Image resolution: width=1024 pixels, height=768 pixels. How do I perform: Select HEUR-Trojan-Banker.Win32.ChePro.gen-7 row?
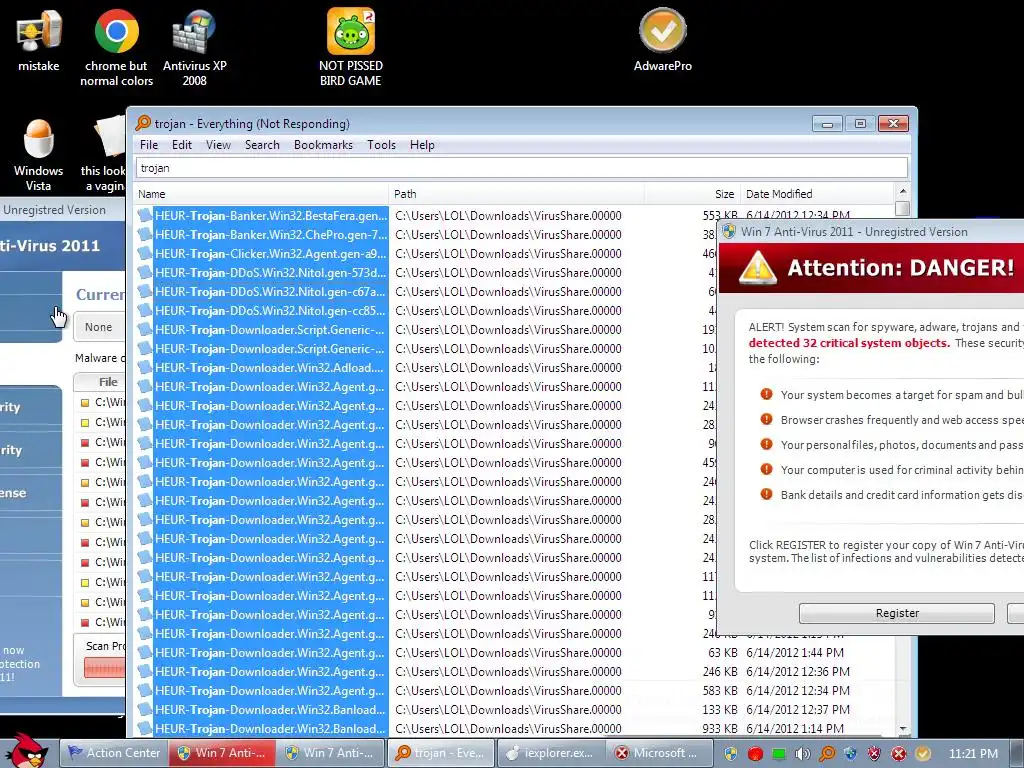271,234
